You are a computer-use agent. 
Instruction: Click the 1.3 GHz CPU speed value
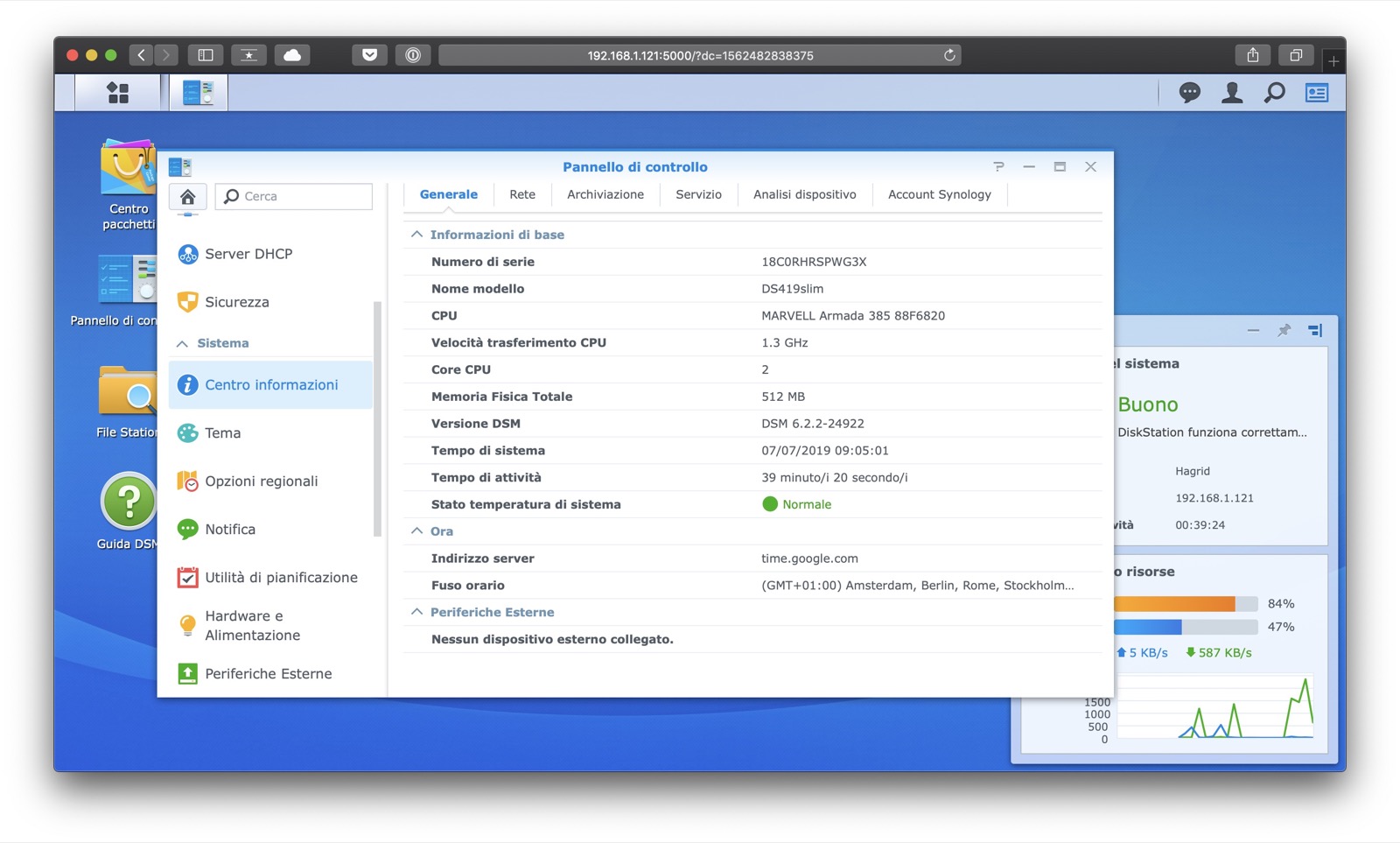click(x=785, y=343)
